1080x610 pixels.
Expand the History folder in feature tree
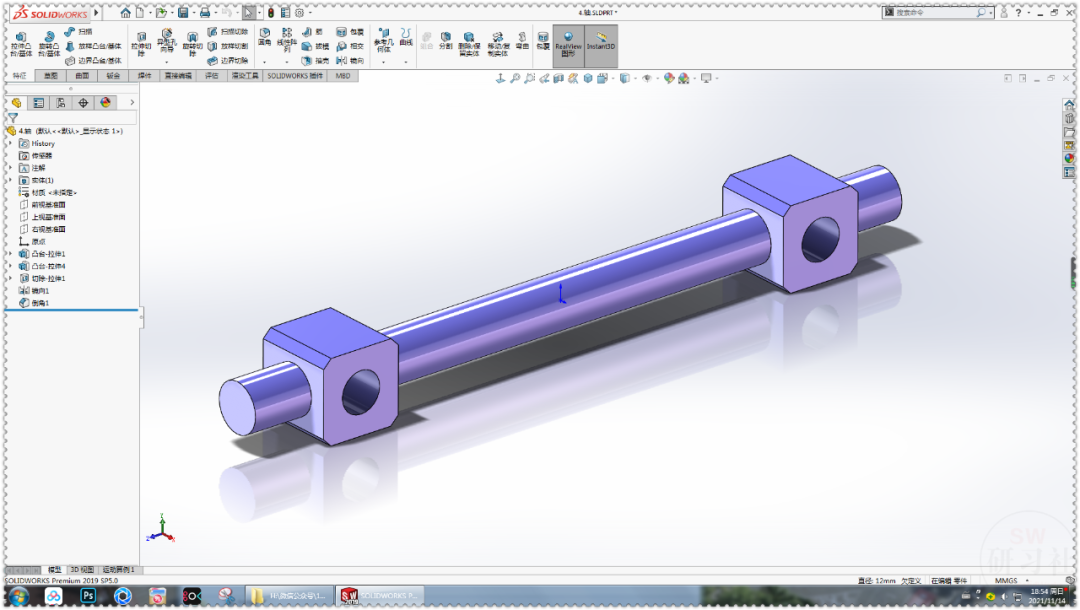coord(9,144)
